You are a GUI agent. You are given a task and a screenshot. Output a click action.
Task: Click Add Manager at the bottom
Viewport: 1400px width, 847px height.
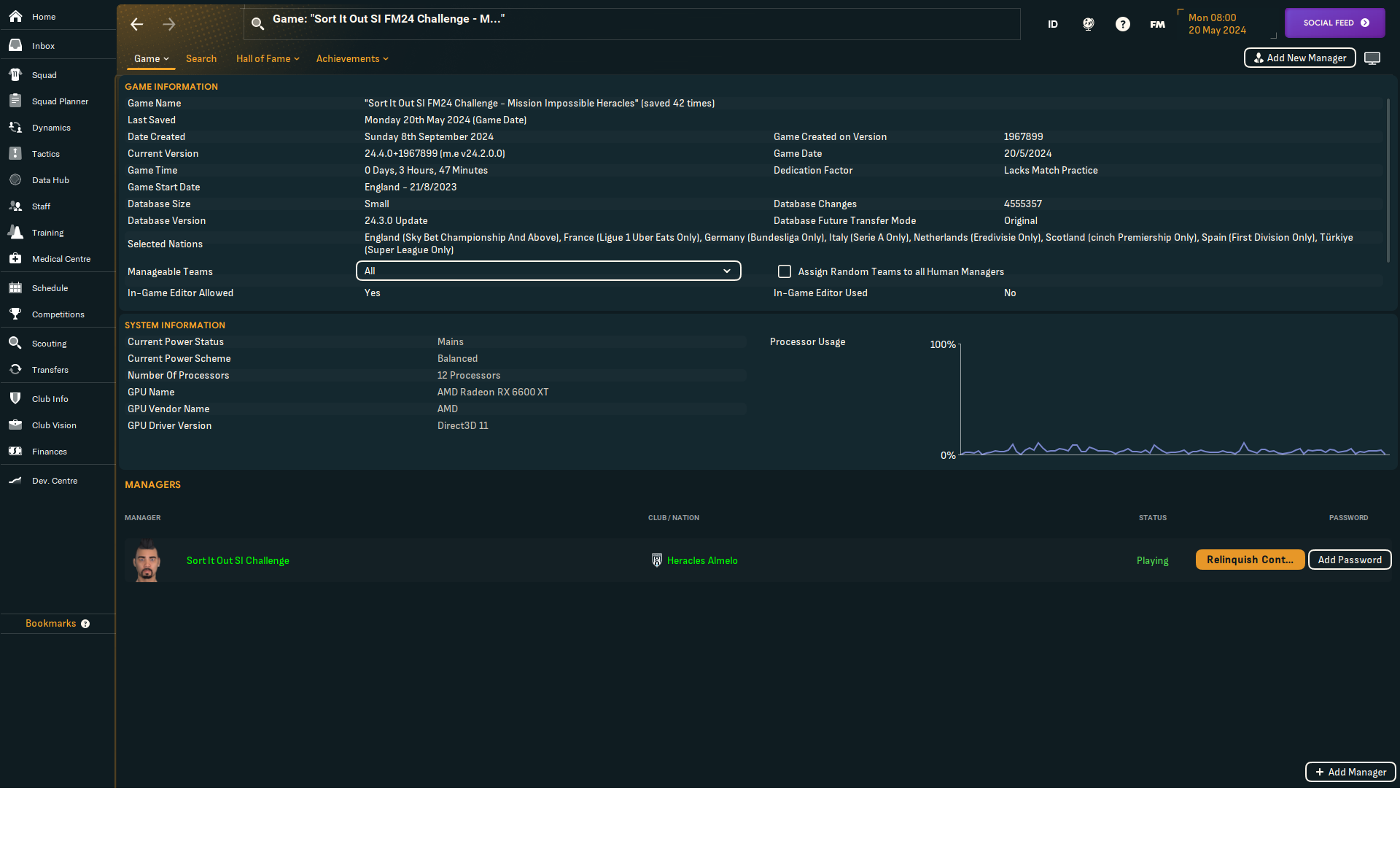(1350, 772)
